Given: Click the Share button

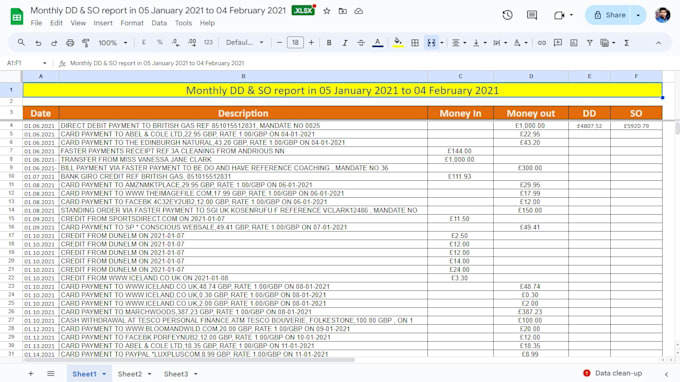Looking at the screenshot, I should [x=610, y=15].
